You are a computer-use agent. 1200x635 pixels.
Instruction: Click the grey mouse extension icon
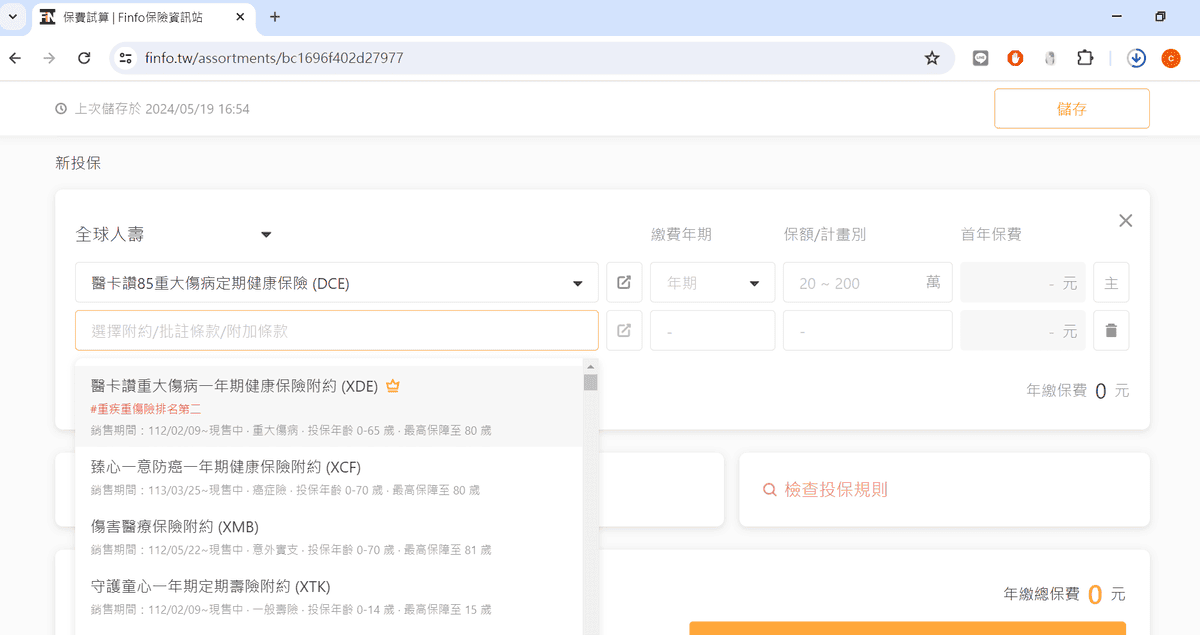pyautogui.click(x=1050, y=58)
